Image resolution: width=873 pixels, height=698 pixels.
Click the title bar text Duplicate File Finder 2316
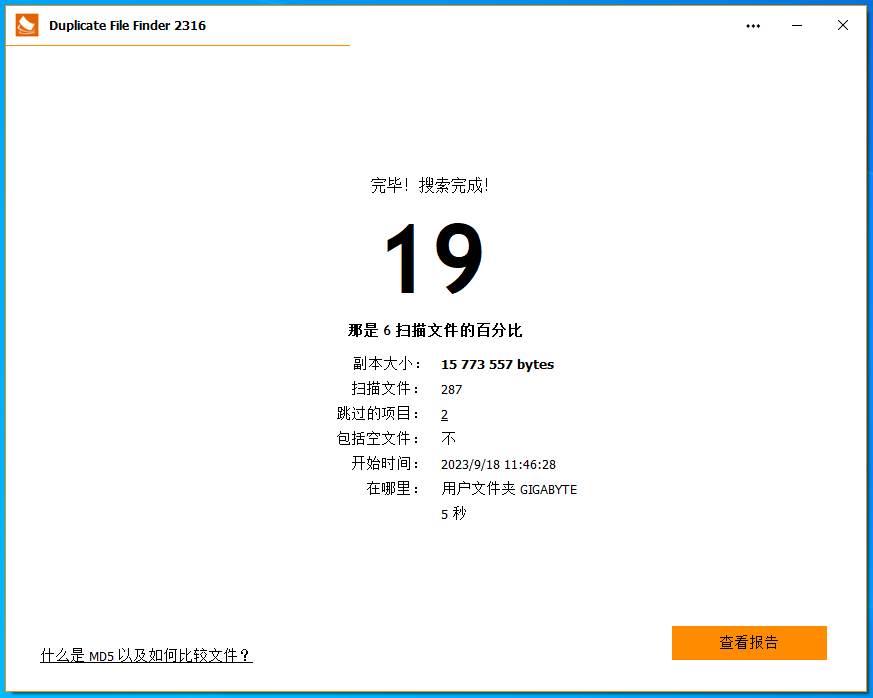(127, 26)
